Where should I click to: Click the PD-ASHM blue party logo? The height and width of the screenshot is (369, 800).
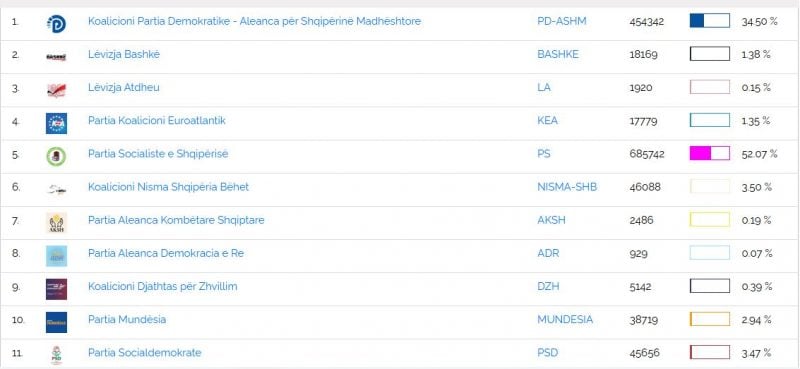[56, 23]
